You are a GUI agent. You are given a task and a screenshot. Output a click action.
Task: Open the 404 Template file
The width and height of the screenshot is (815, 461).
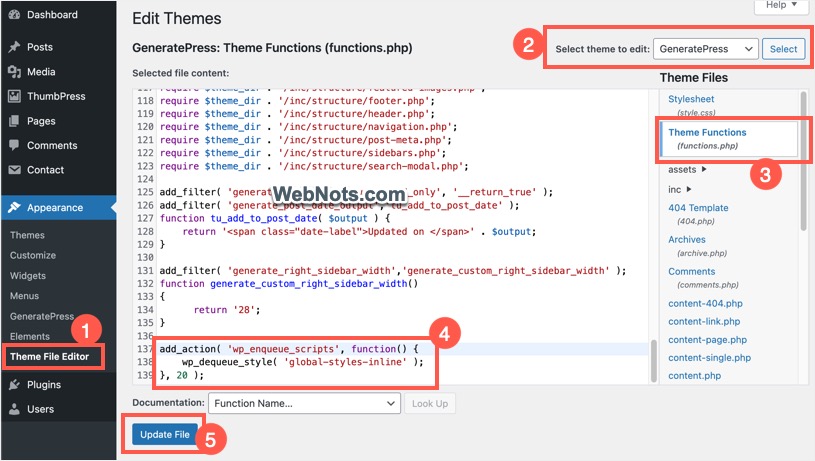pyautogui.click(x=698, y=208)
